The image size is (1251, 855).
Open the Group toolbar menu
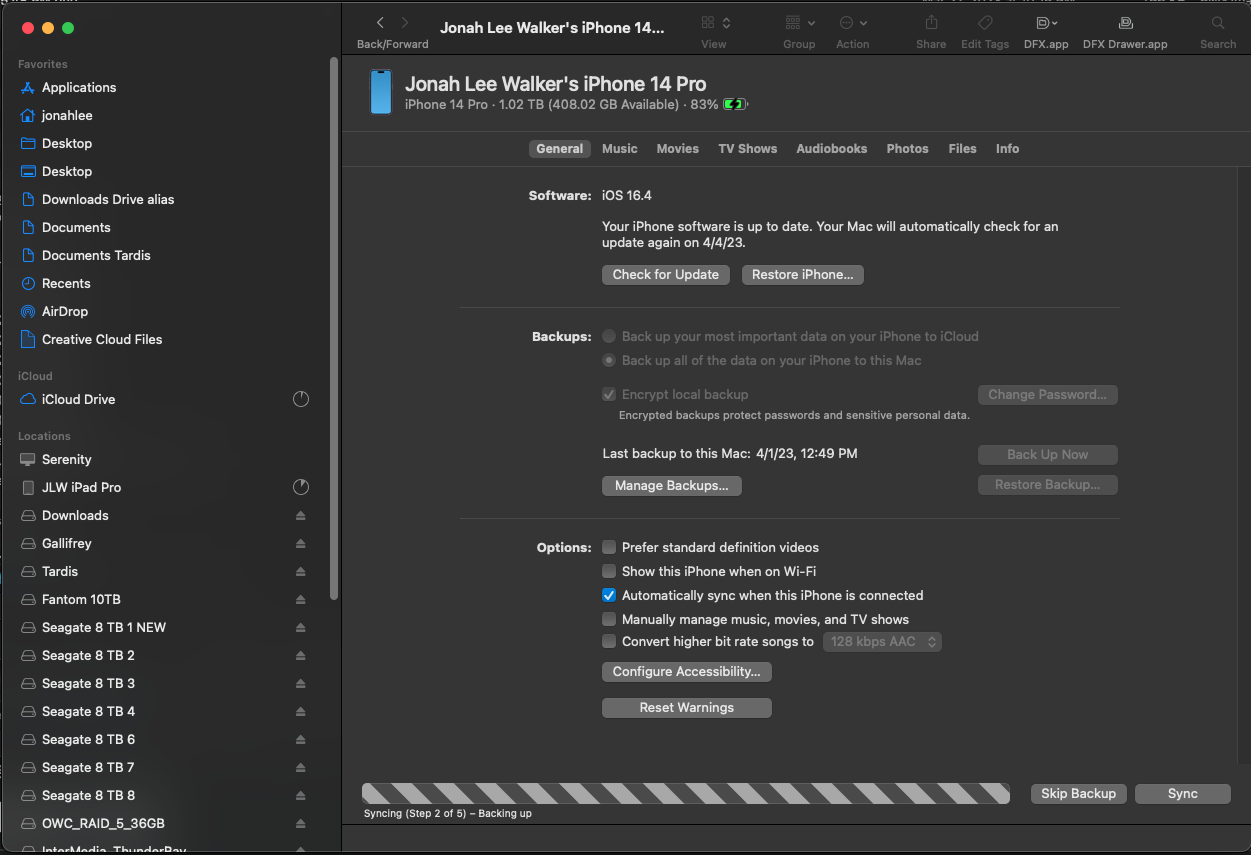799,22
